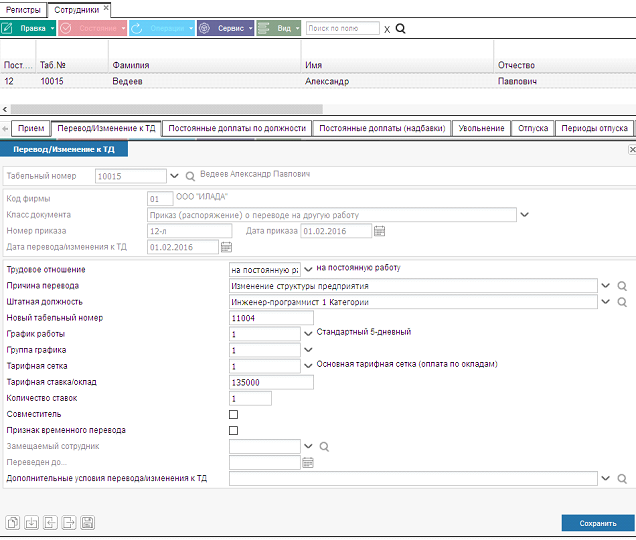Expand the Вид dropdown arrow

point(297,28)
